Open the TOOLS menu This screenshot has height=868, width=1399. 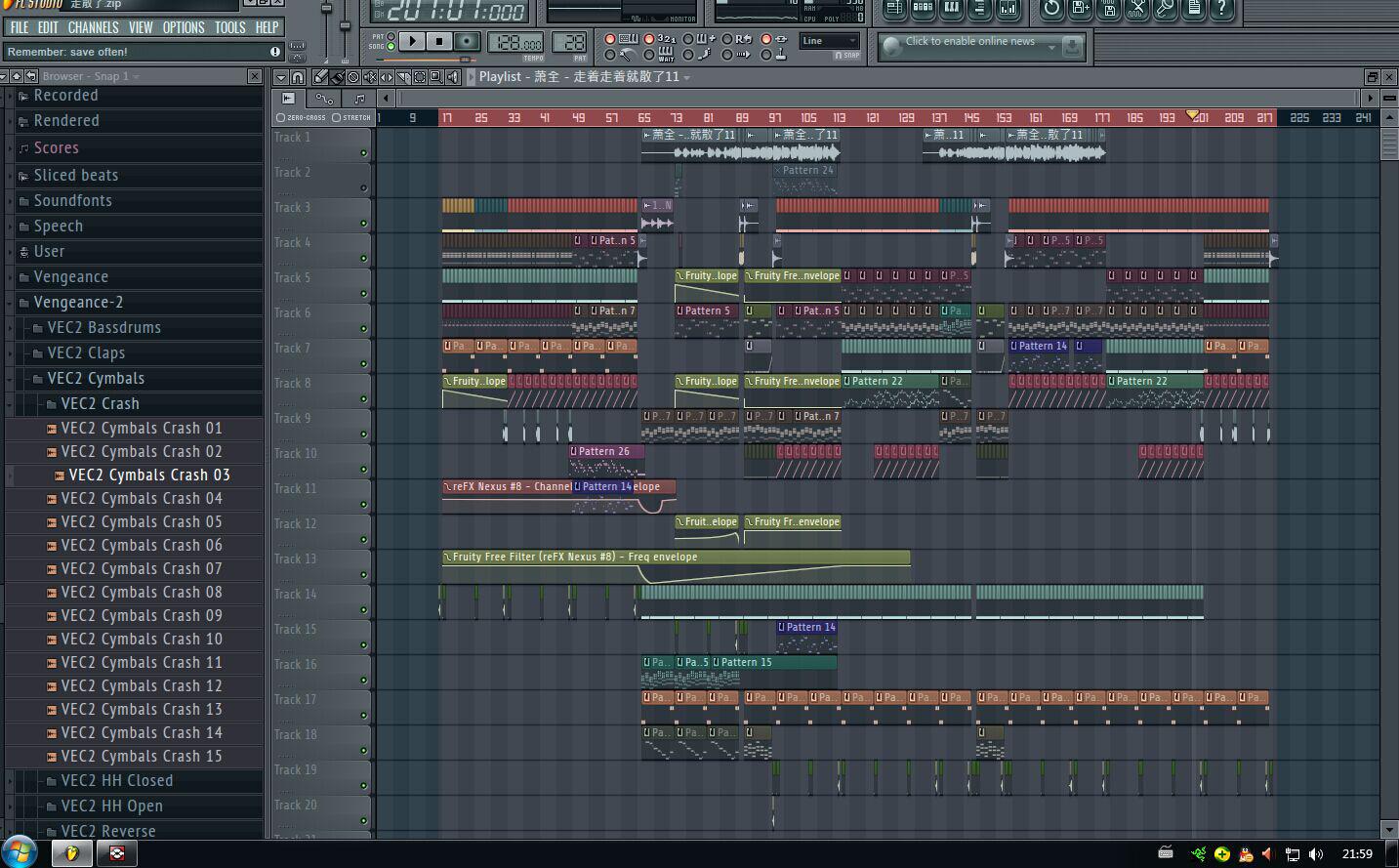click(230, 27)
